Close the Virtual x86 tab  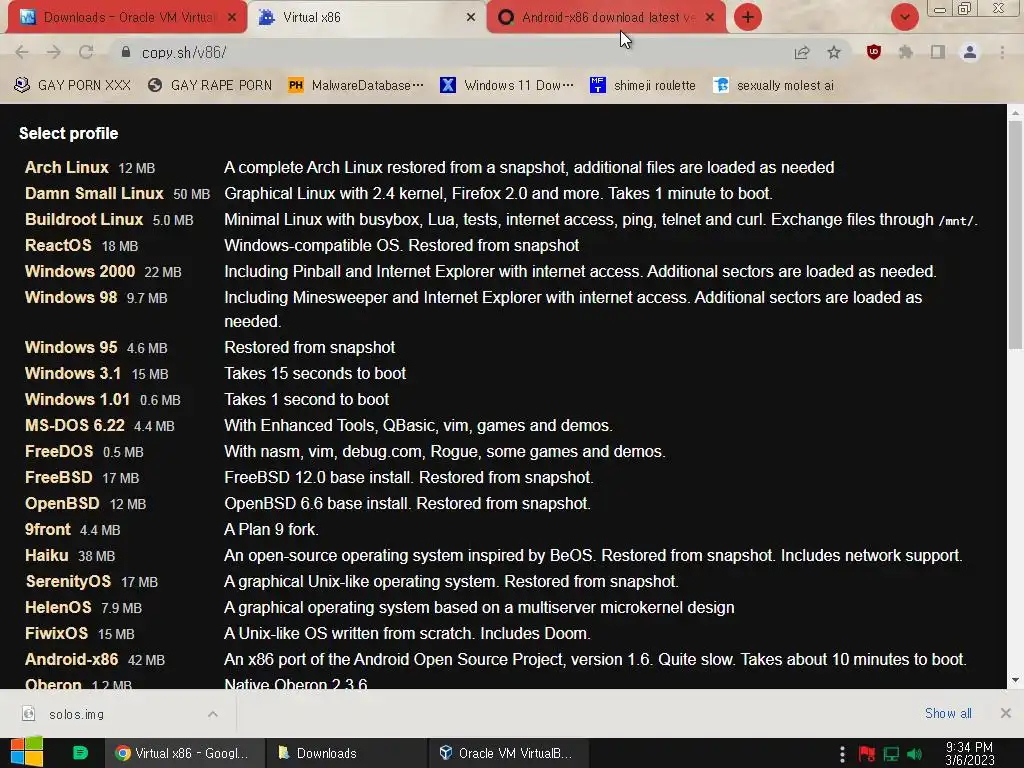tap(471, 18)
